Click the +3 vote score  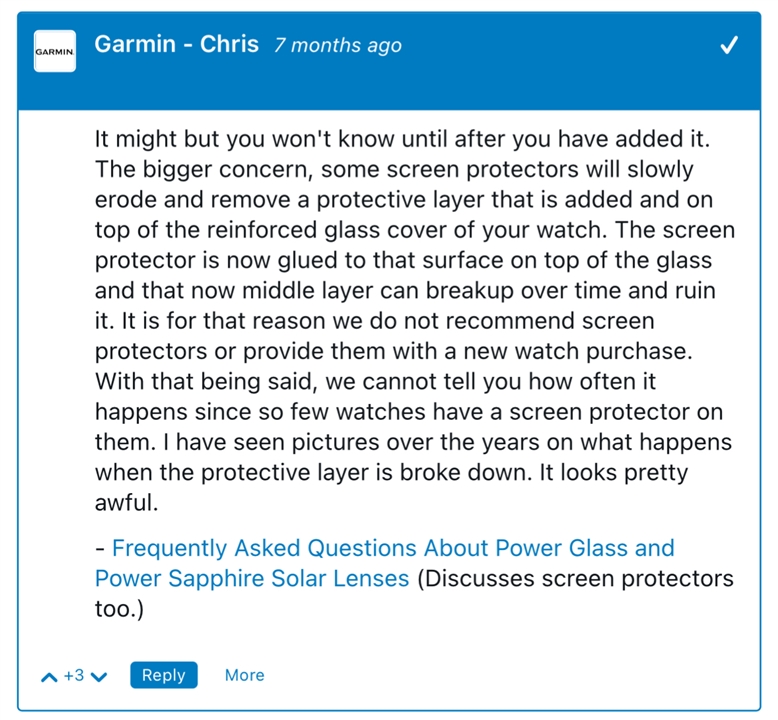coord(73,675)
